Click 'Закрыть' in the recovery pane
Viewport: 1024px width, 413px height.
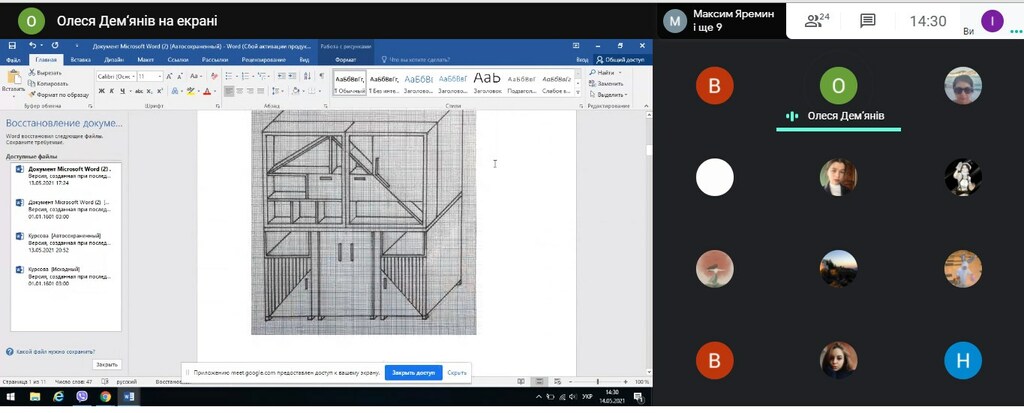[x=107, y=364]
